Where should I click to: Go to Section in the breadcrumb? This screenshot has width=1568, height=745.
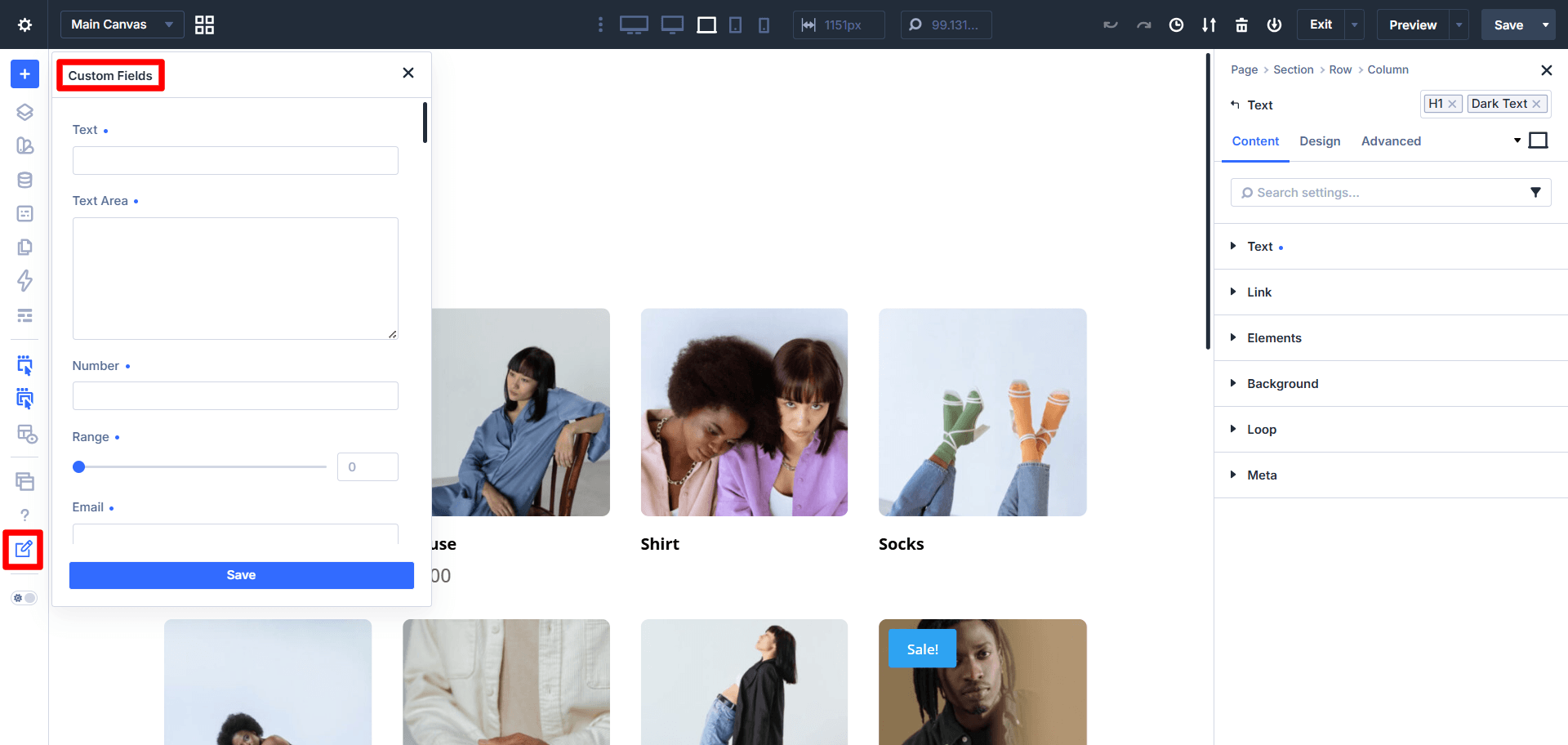pos(1294,69)
